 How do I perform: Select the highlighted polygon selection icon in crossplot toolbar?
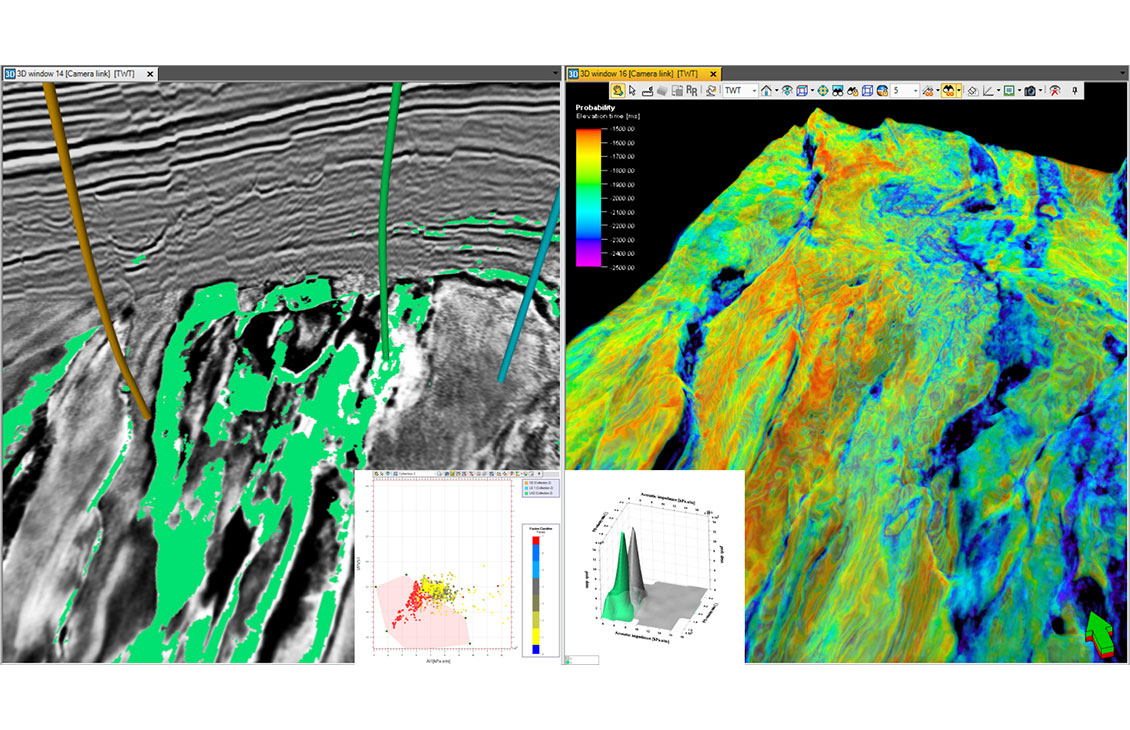pos(452,474)
